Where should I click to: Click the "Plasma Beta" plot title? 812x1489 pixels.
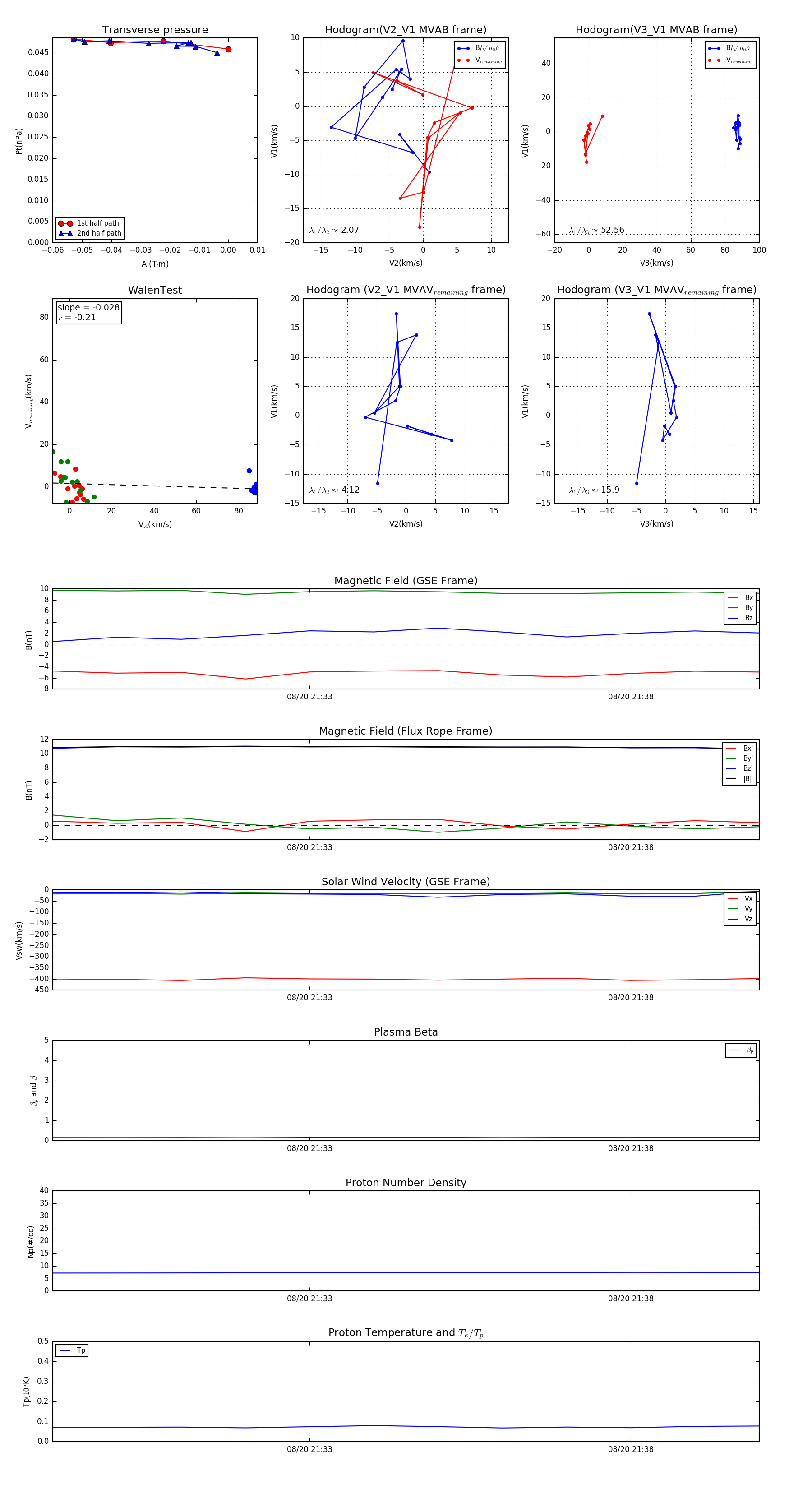coord(406,1032)
